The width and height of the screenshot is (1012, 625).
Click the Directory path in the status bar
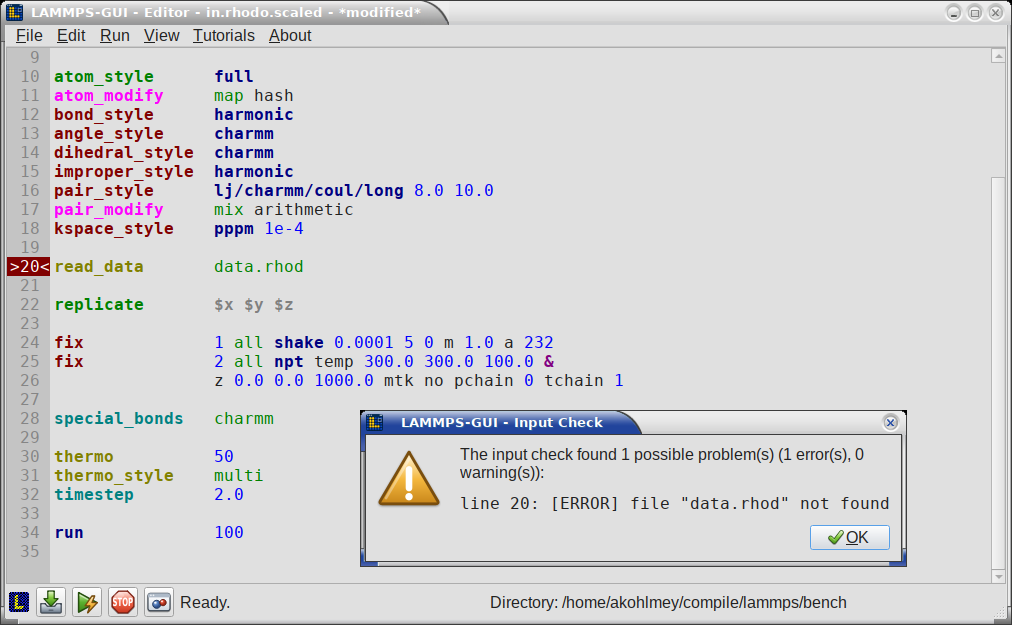[x=668, y=602]
